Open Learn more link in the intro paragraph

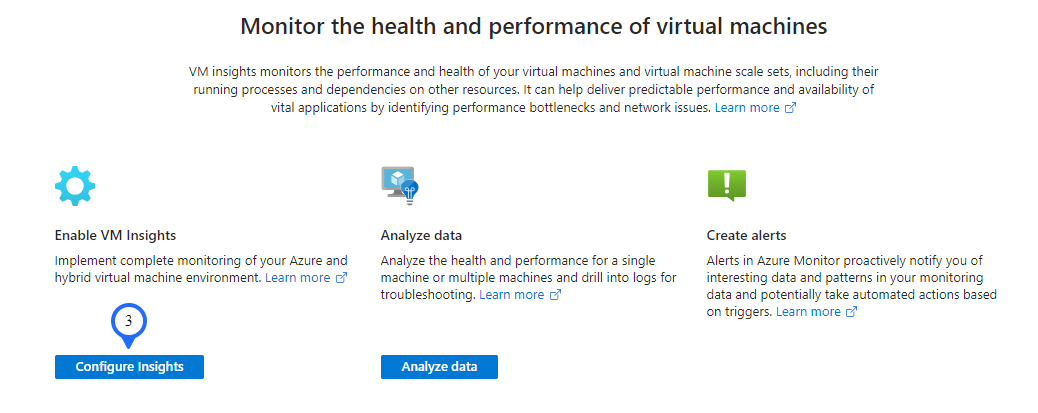pyautogui.click(x=747, y=108)
